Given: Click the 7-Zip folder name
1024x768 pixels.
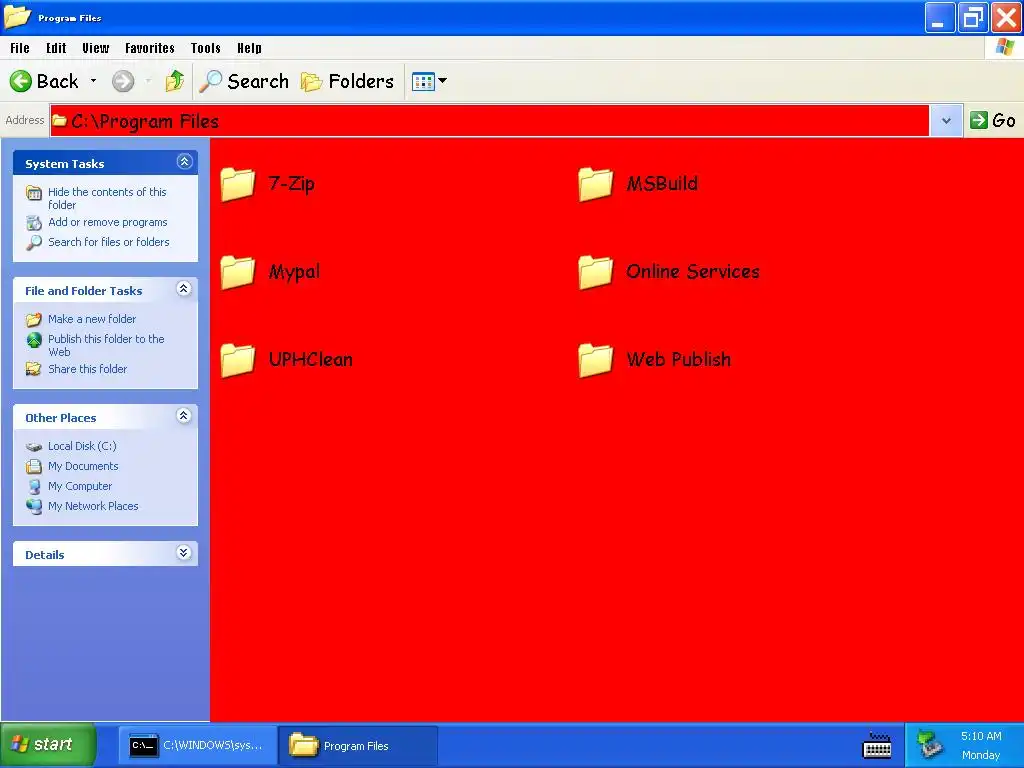Looking at the screenshot, I should pos(291,184).
